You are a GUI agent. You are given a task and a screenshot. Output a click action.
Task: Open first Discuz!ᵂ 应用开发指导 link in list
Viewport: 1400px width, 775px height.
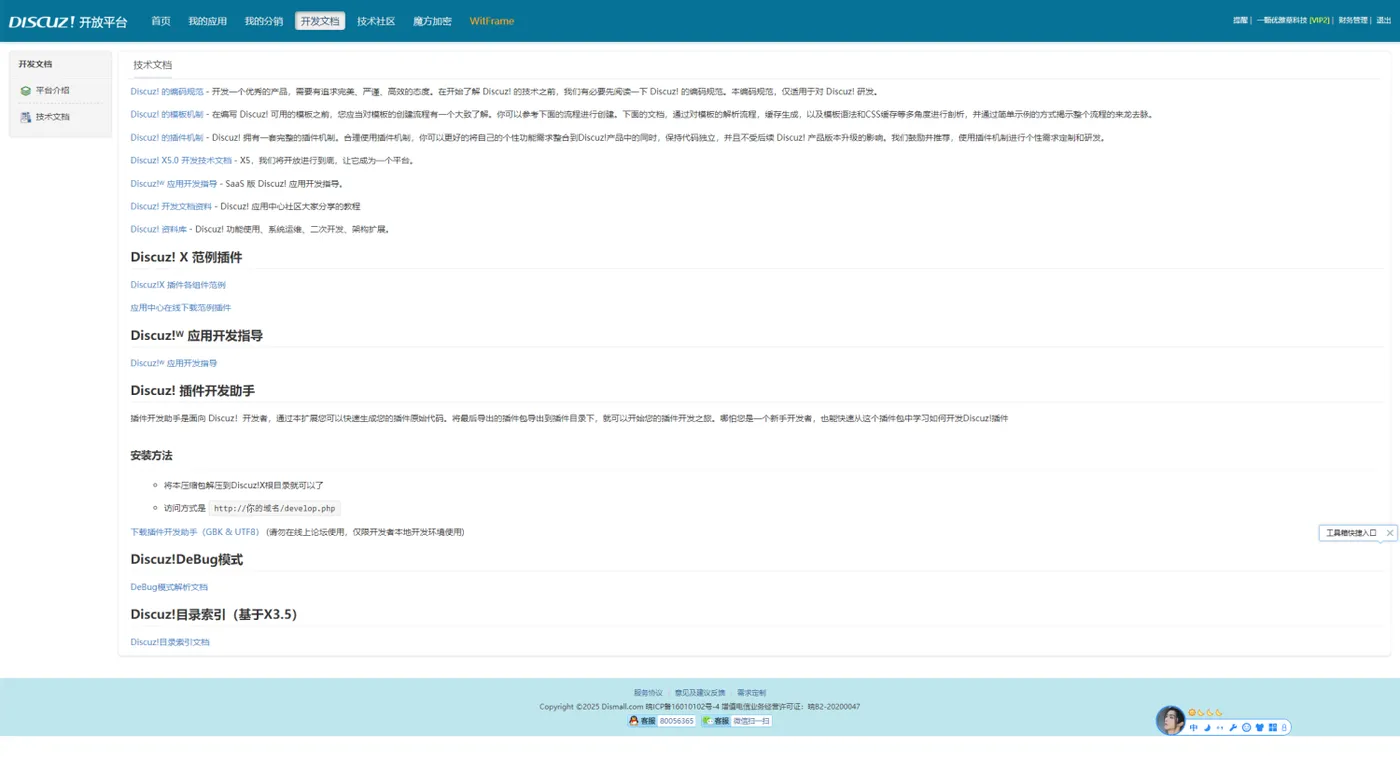174,183
